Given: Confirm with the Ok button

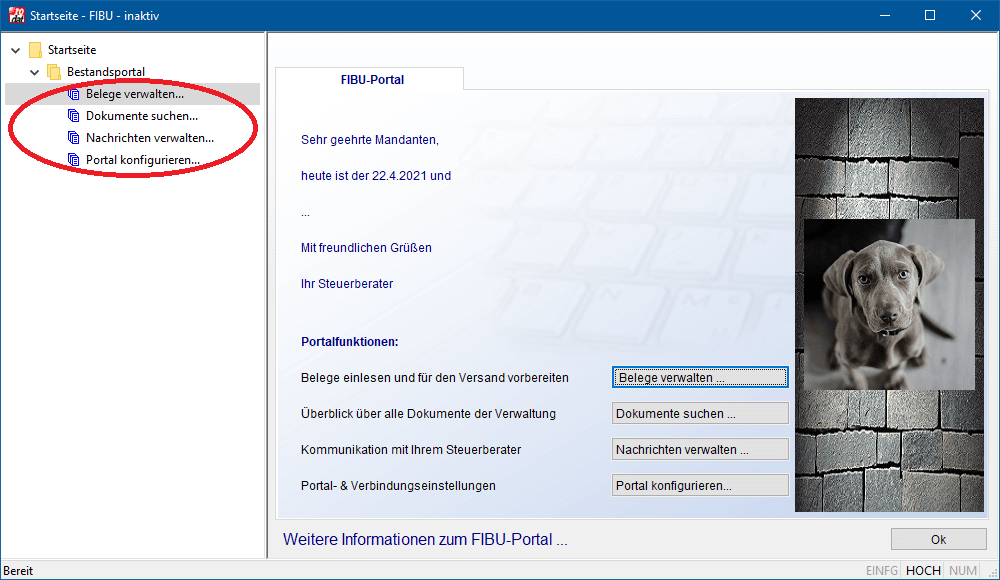Looking at the screenshot, I should (938, 539).
